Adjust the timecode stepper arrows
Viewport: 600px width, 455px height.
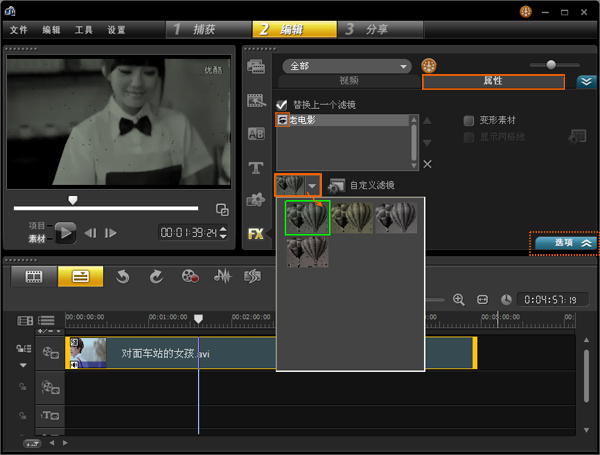(223, 232)
